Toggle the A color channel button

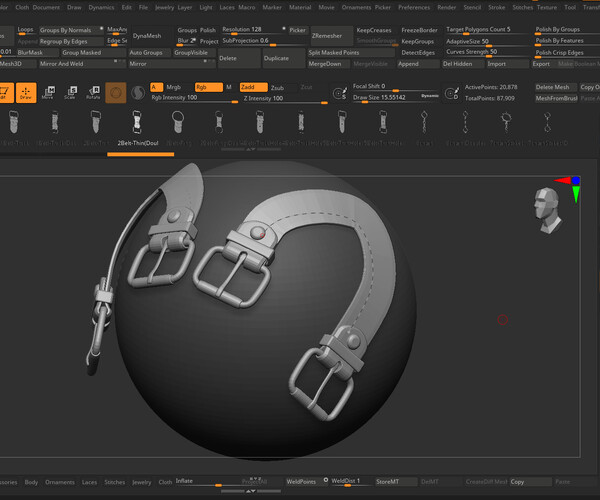157,87
